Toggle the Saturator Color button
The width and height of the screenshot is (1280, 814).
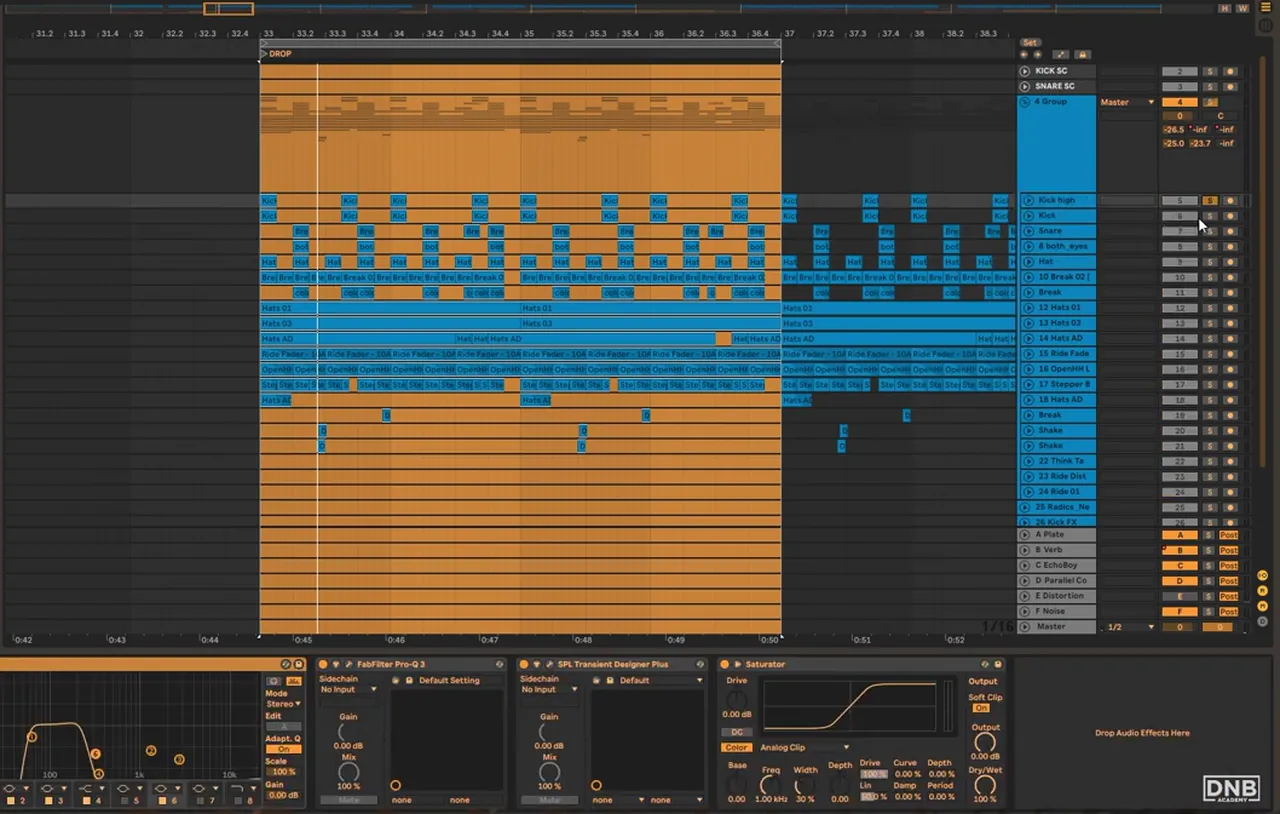click(736, 747)
